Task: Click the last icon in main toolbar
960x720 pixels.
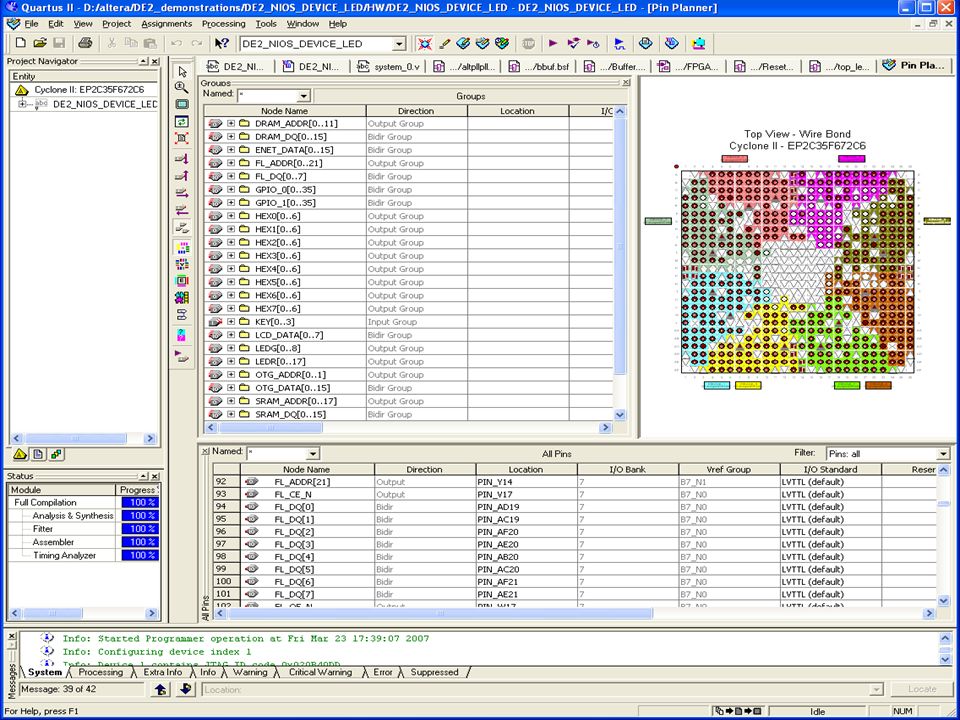Action: point(699,43)
